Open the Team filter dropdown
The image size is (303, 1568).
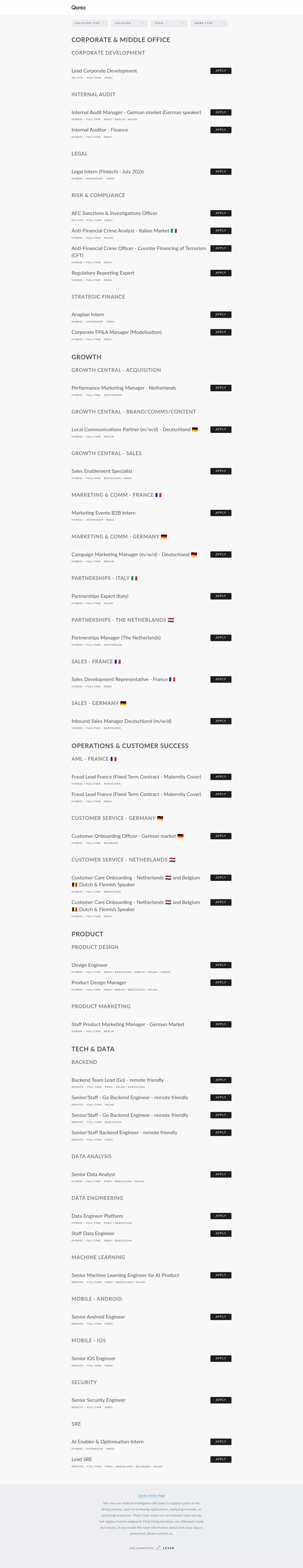click(168, 23)
